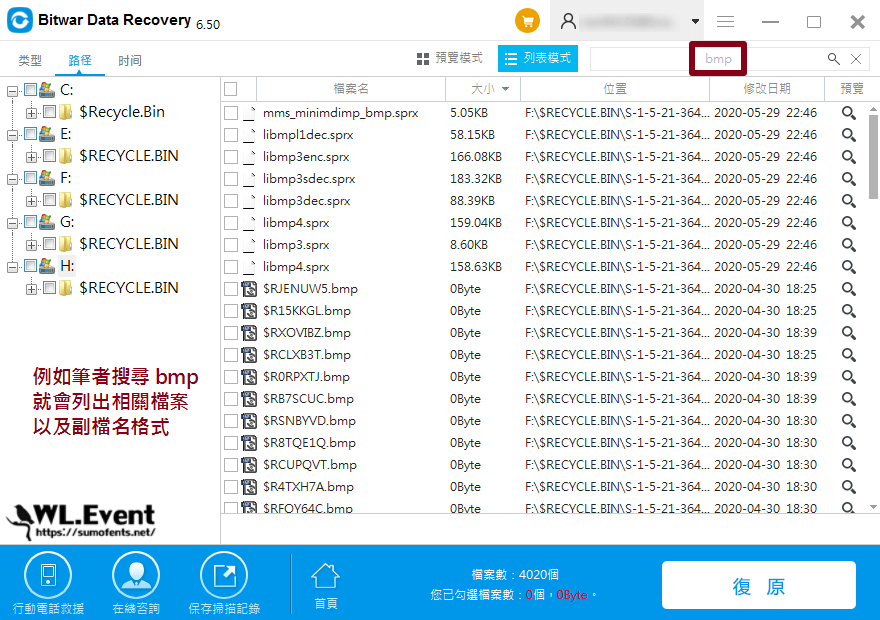Check the box for libmp3enc.sprx
880x620 pixels.
(x=231, y=157)
